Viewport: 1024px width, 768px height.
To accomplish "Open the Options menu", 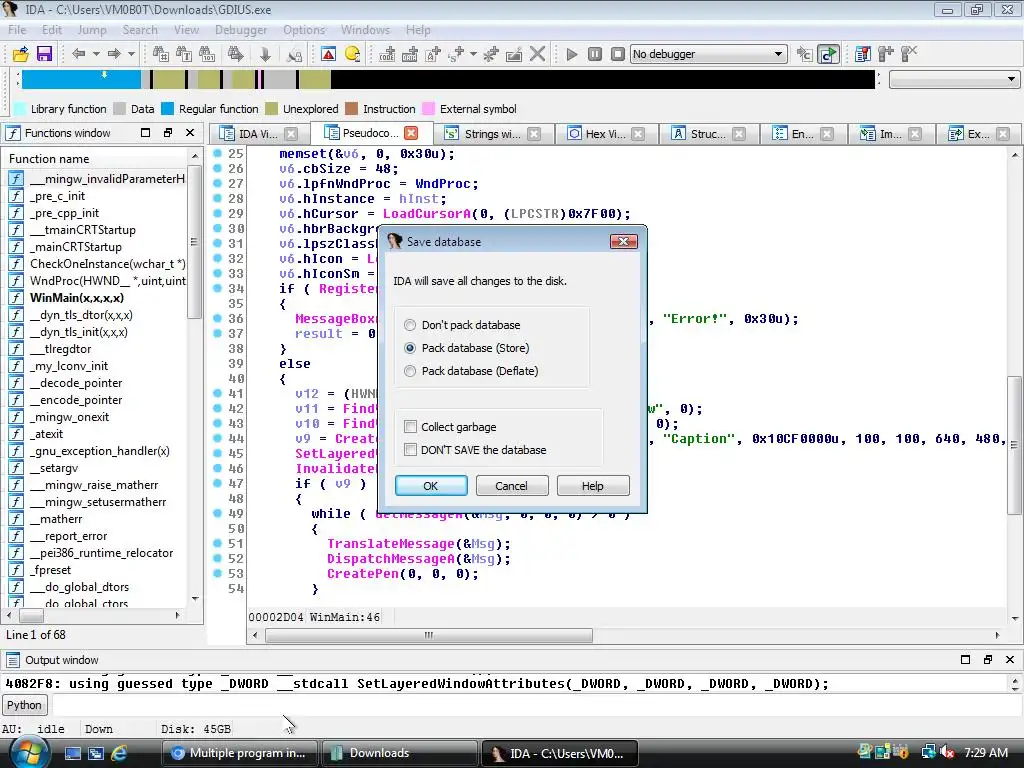I will click(304, 30).
